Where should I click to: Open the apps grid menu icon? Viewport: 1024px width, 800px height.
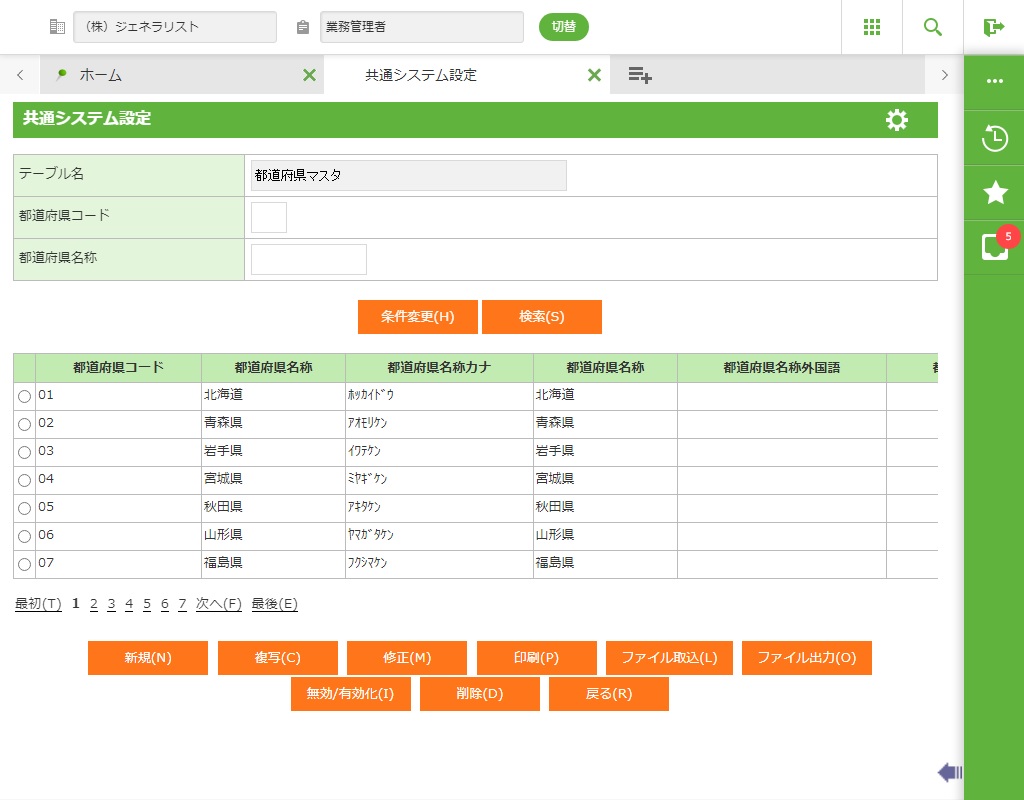click(x=872, y=27)
